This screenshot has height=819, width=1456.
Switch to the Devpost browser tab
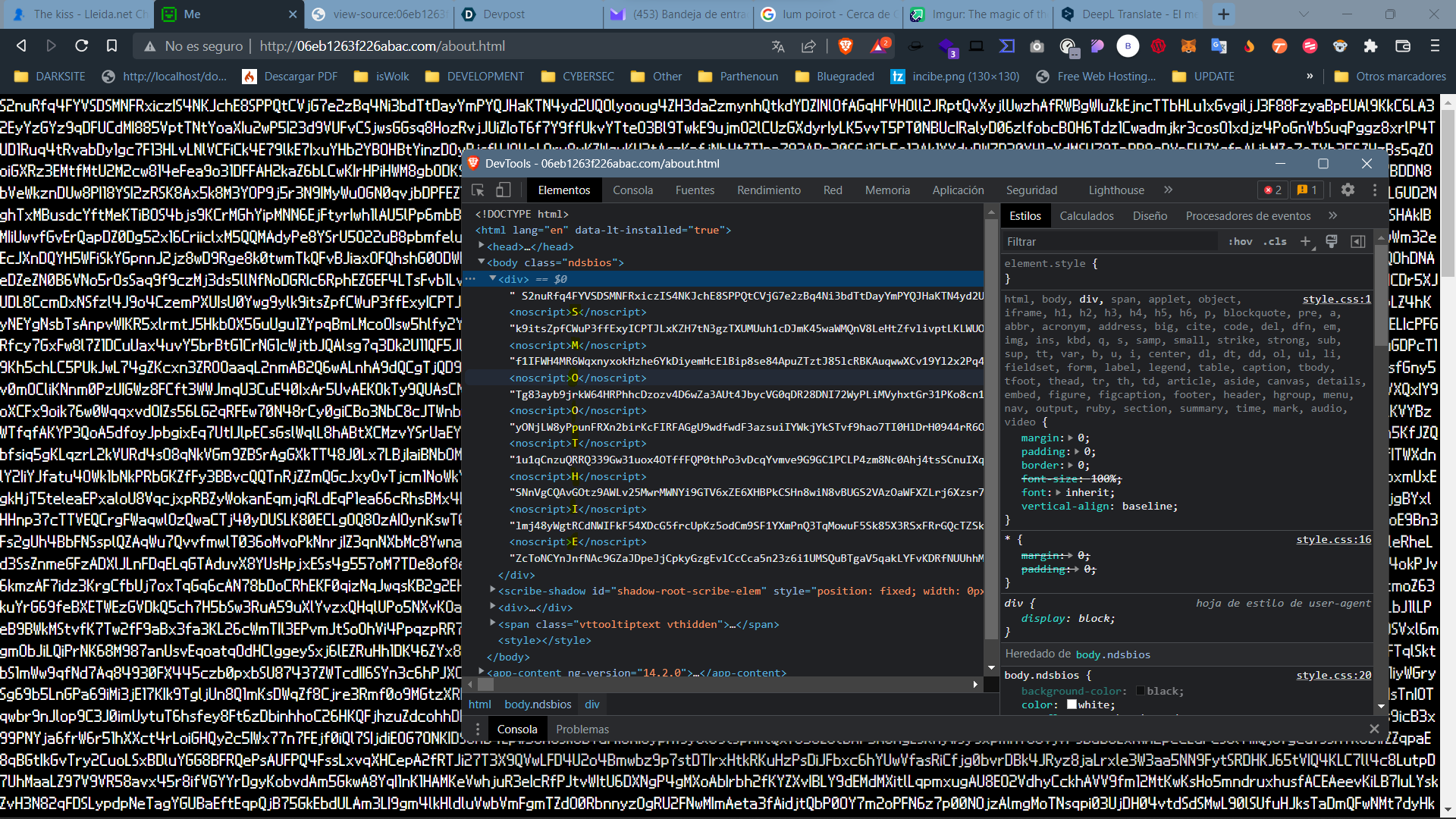click(x=529, y=14)
